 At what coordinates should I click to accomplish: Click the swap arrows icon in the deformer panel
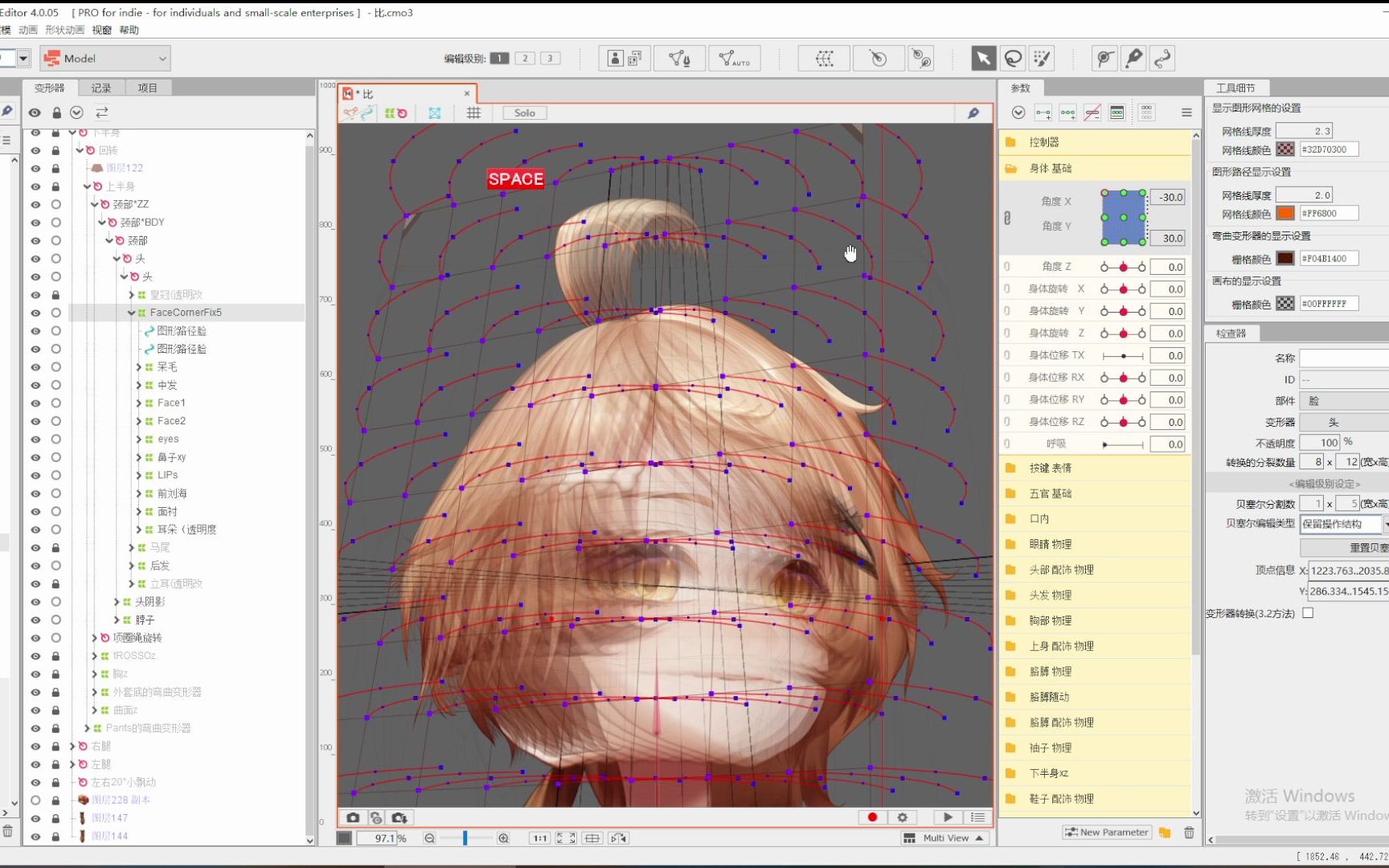point(102,113)
